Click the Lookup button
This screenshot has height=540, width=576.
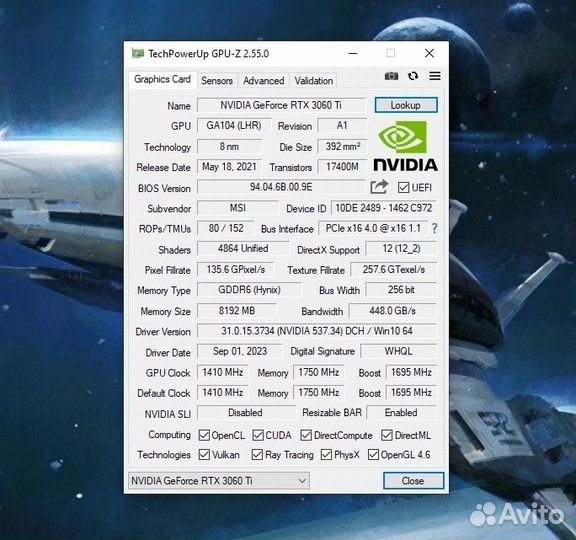pos(406,105)
